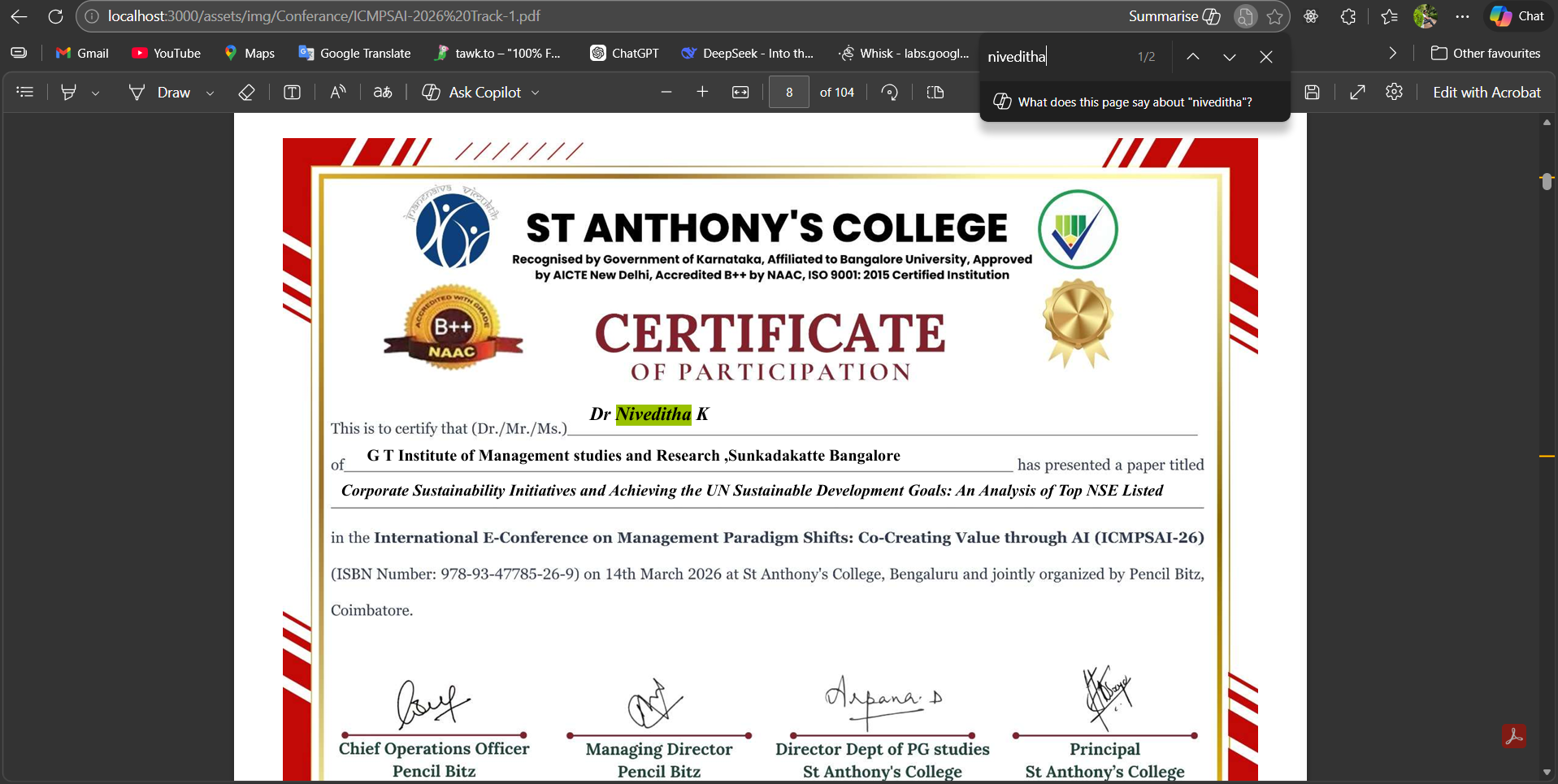Add this page to favourites star
The width and height of the screenshot is (1558, 784).
pos(1274,16)
